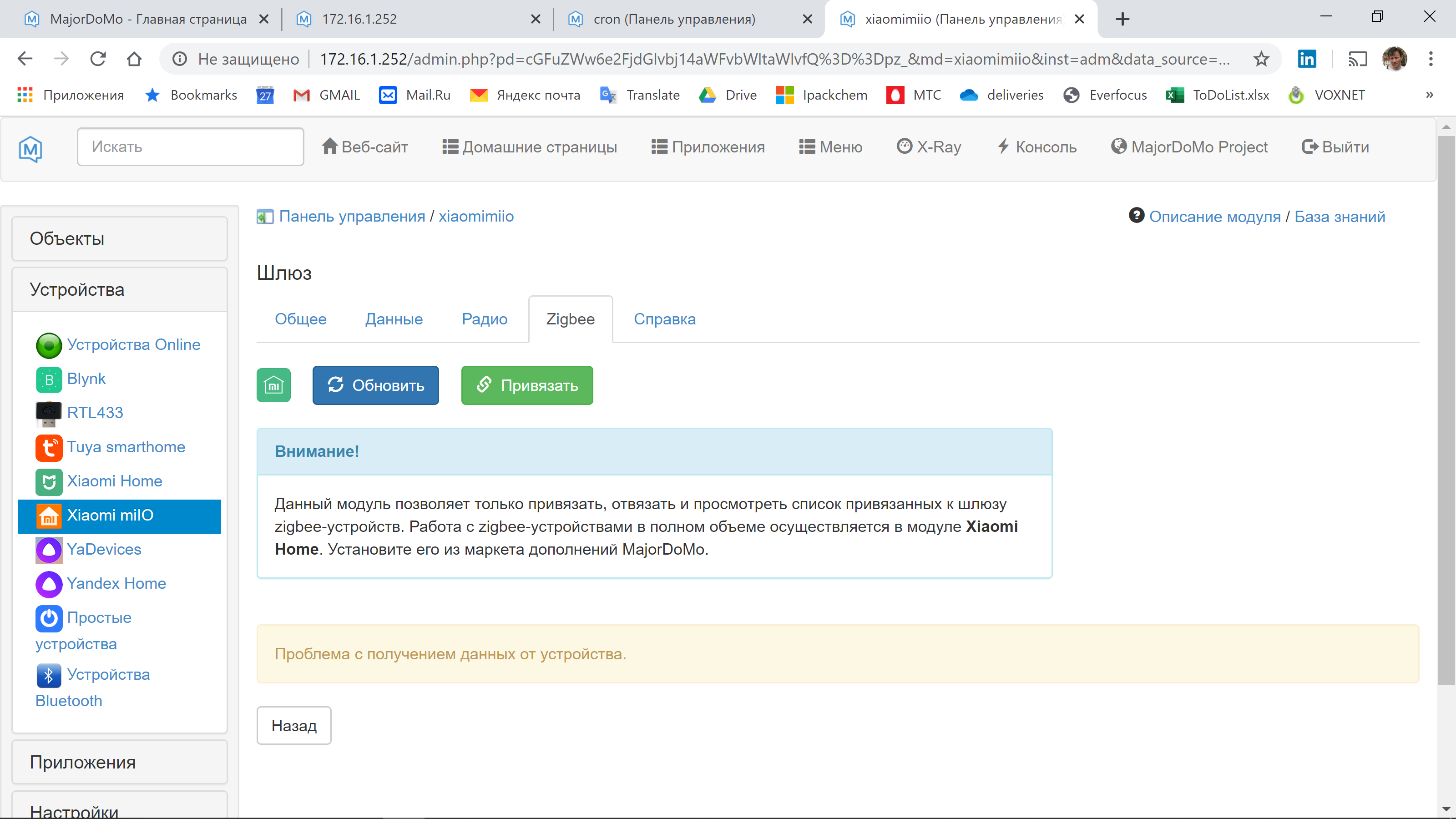
Task: Select the YaDevices module icon
Action: [x=49, y=550]
